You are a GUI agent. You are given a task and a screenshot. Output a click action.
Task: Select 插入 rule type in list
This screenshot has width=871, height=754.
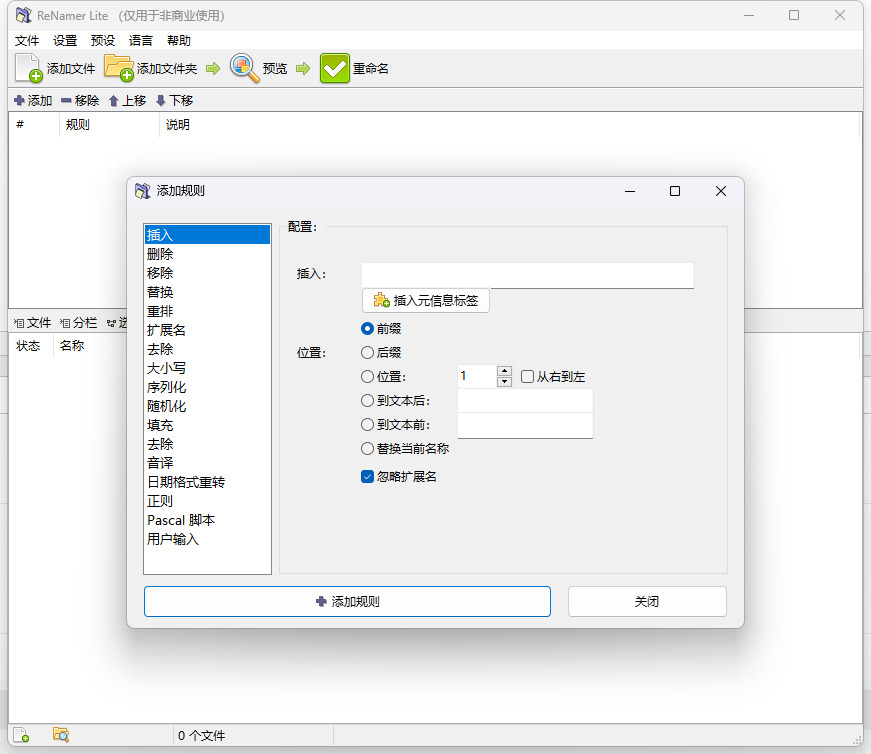click(207, 234)
